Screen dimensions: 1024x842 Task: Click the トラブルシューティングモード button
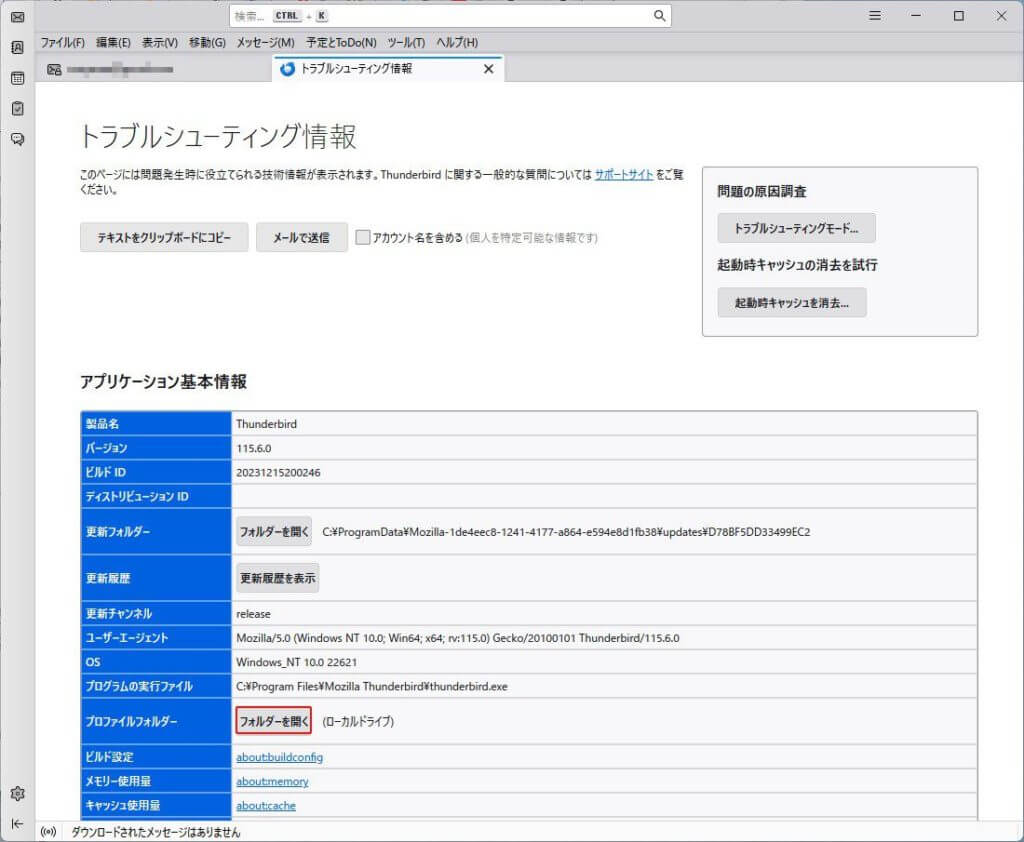click(796, 228)
